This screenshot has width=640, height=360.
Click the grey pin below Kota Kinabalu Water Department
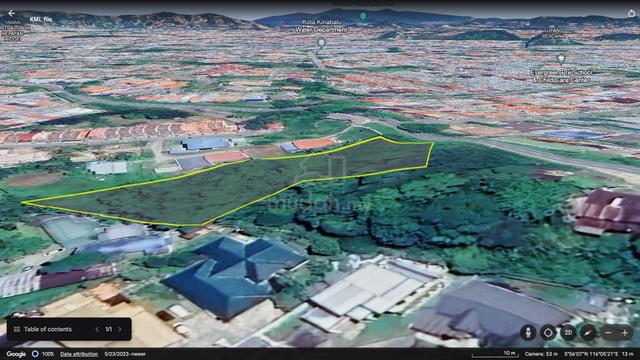coord(321,43)
